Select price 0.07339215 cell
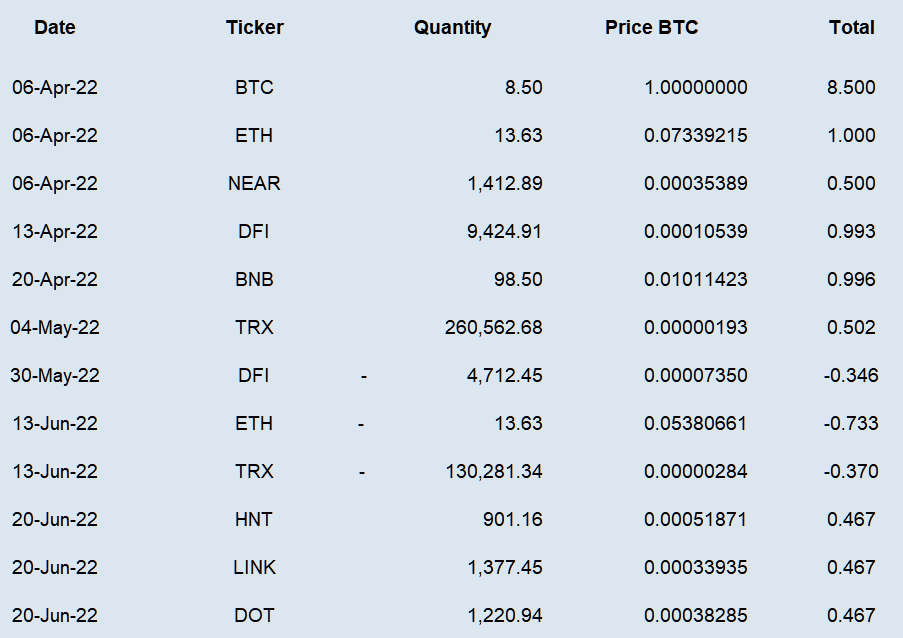The image size is (903, 638). (696, 135)
